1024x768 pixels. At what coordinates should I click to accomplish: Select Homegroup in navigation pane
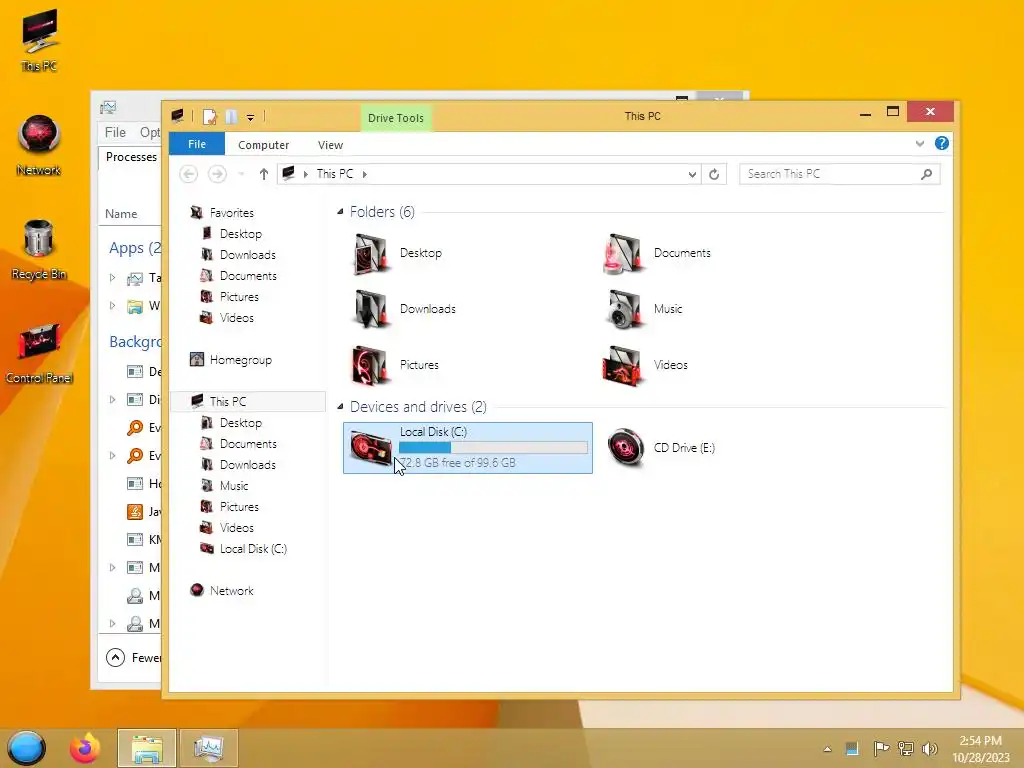(231, 360)
